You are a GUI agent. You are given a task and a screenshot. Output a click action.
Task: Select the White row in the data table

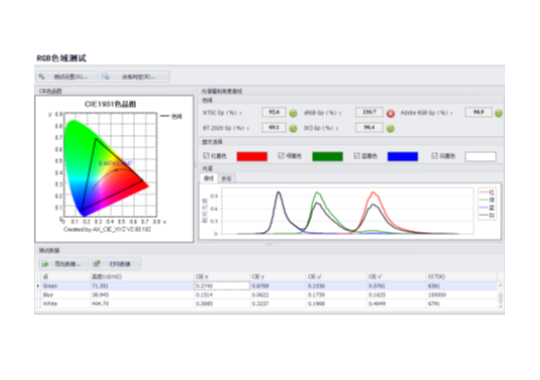(x=267, y=304)
